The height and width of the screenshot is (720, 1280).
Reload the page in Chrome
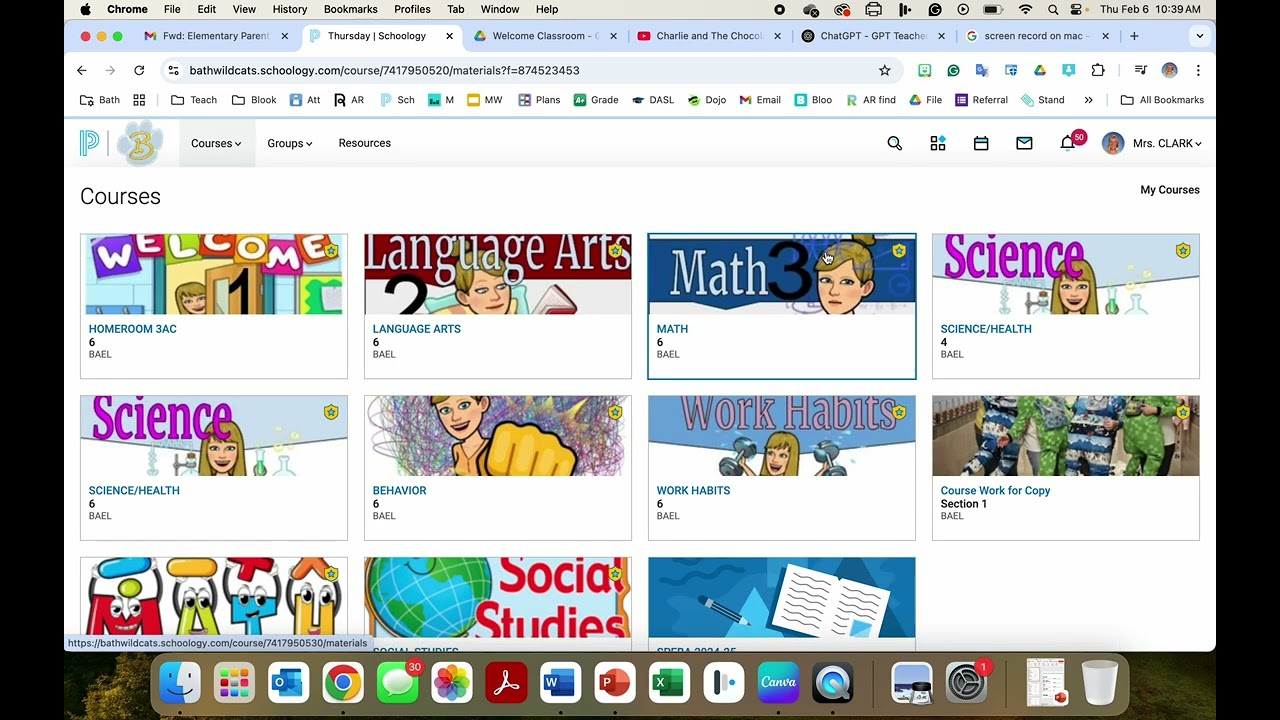click(139, 70)
